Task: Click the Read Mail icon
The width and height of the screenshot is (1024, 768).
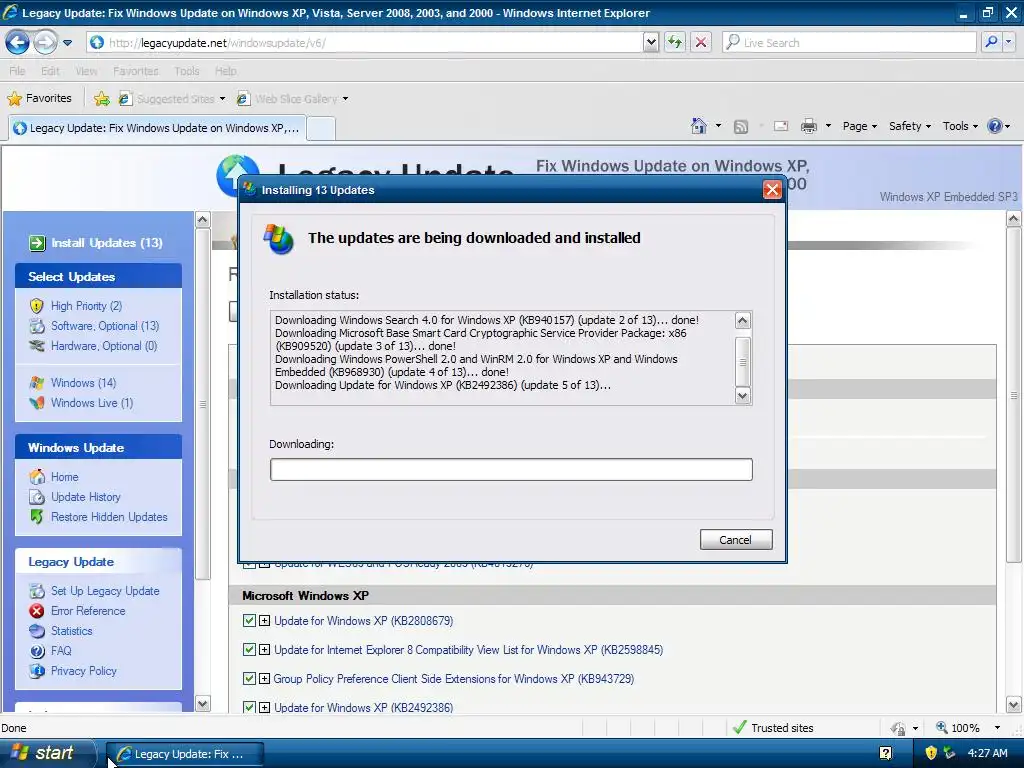Action: [x=781, y=126]
